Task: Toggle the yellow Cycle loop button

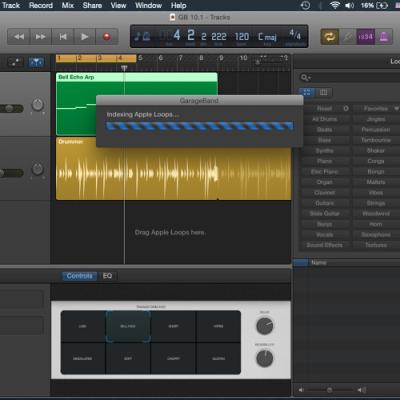Action: 330,37
